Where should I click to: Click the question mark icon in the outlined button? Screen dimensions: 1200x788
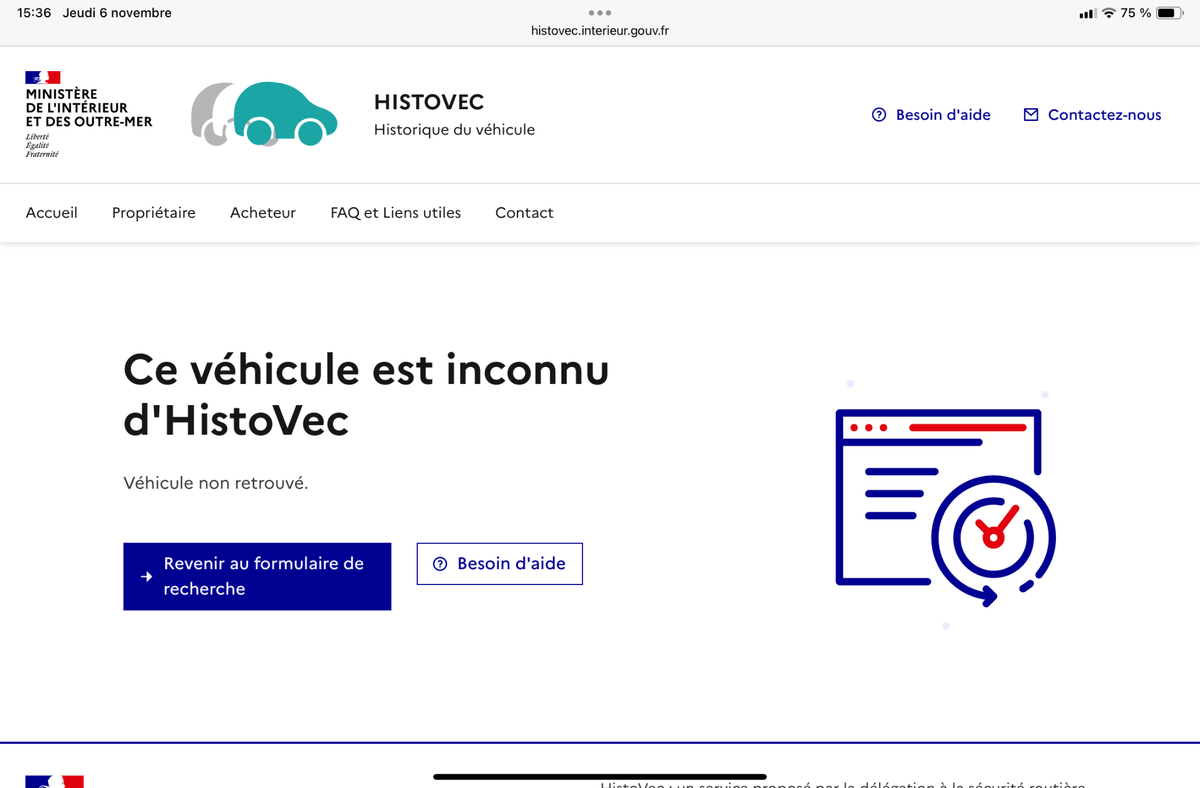(x=440, y=564)
